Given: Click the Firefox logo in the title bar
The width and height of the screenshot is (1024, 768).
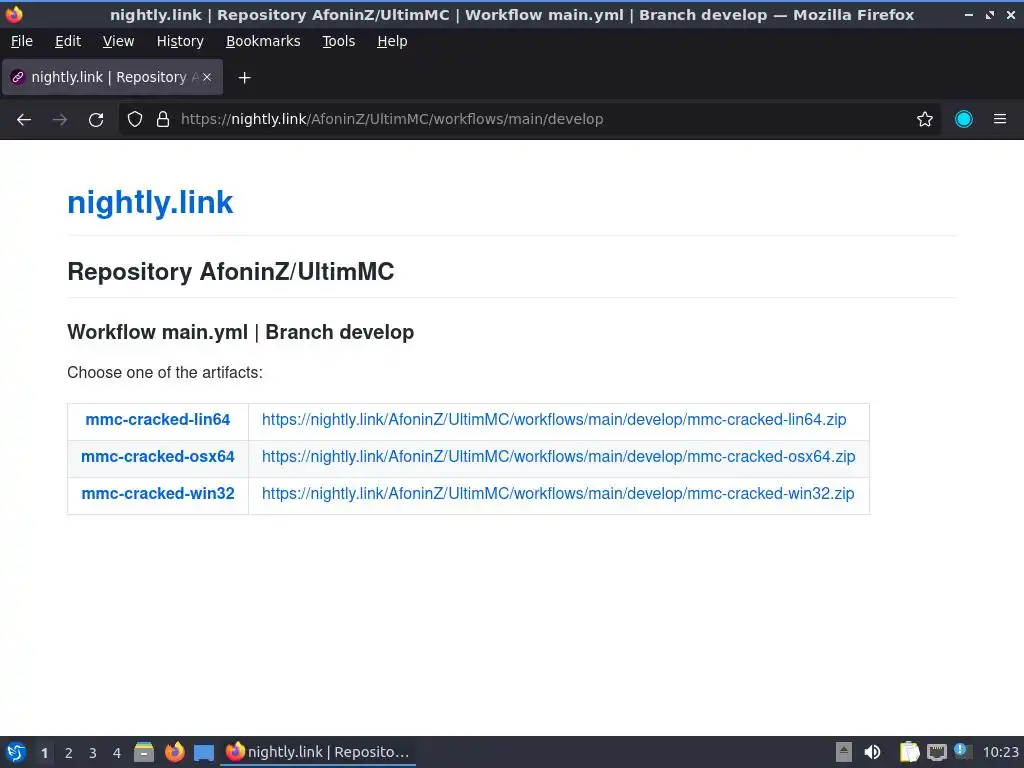Looking at the screenshot, I should [14, 14].
